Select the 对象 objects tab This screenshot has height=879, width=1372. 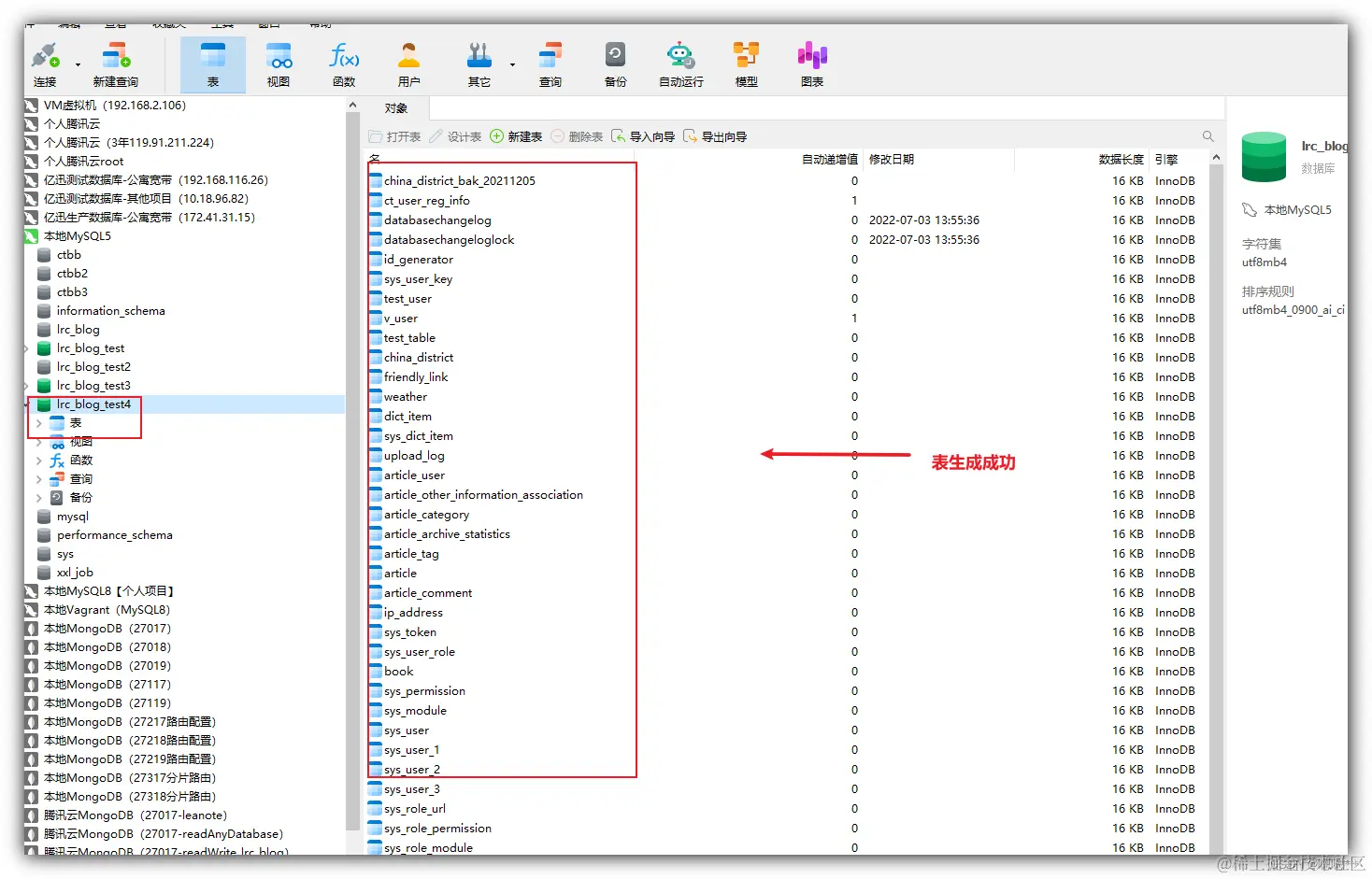tap(396, 108)
